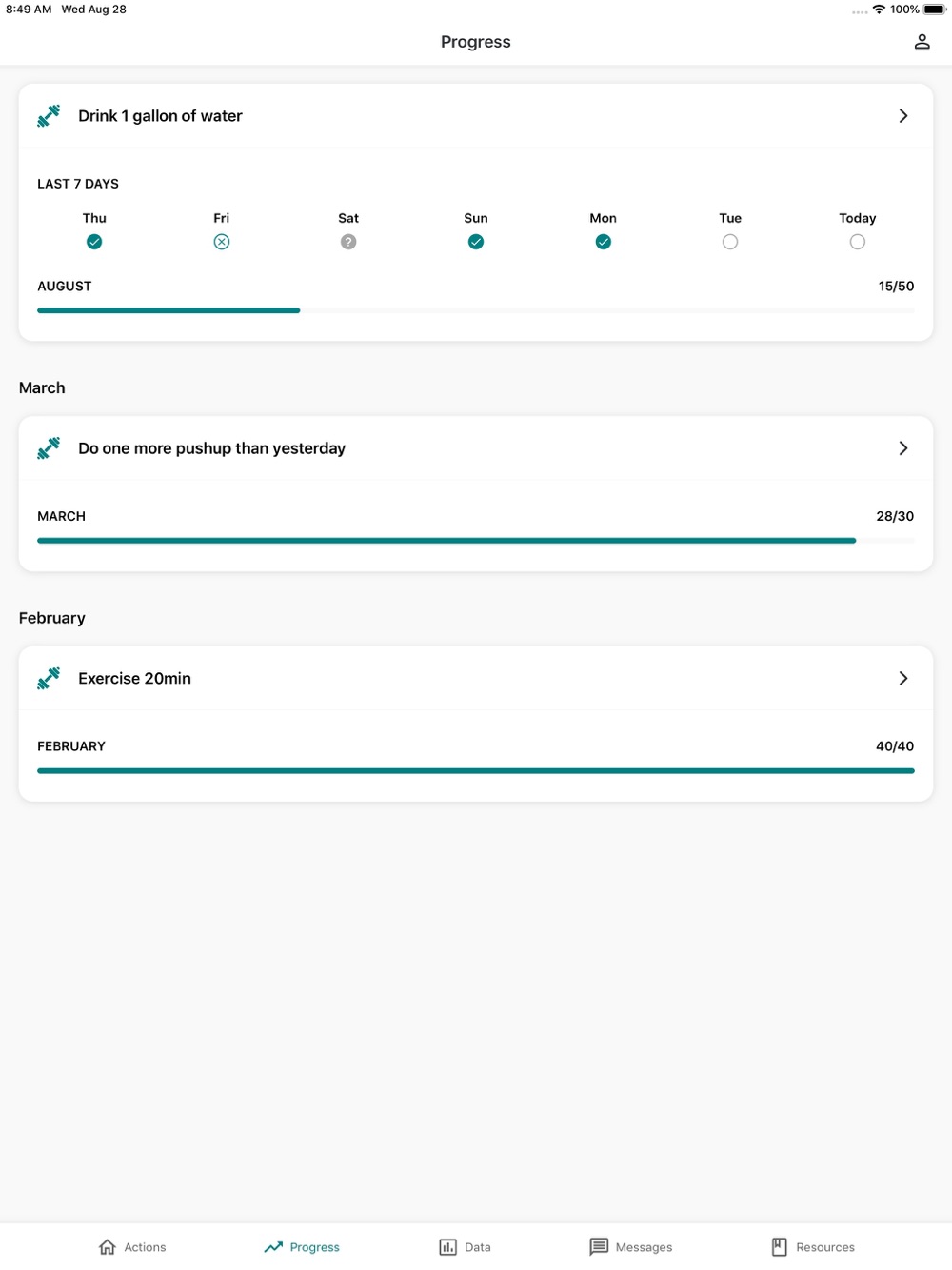The width and height of the screenshot is (952, 1270).
Task: Tap the dumbbell icon beside the pushup goal
Action: click(49, 448)
